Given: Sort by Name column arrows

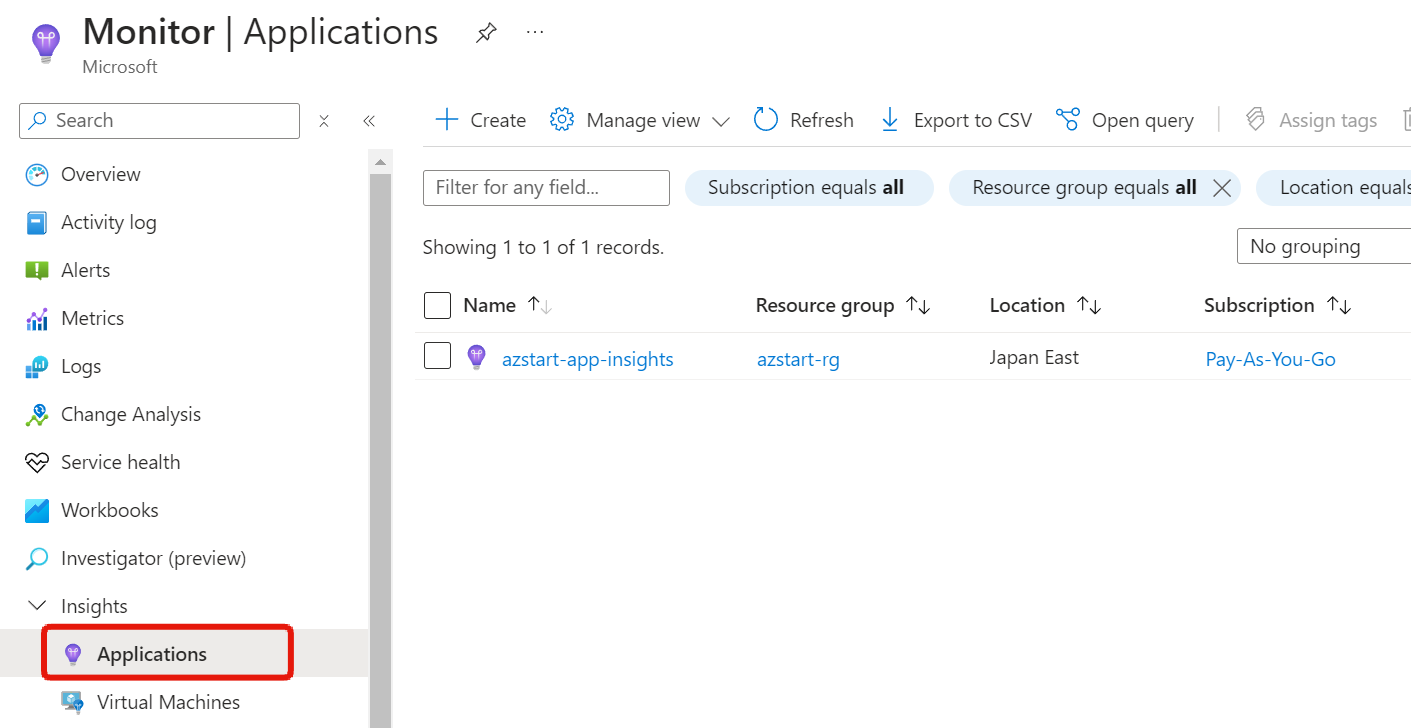Looking at the screenshot, I should pos(540,305).
